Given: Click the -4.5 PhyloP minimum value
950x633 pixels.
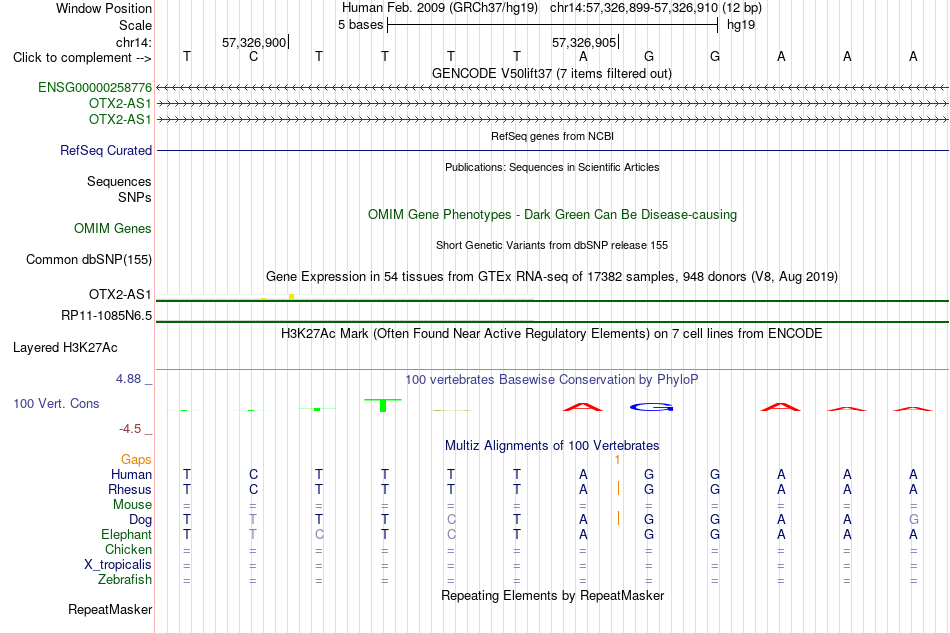Looking at the screenshot, I should 130,429.
